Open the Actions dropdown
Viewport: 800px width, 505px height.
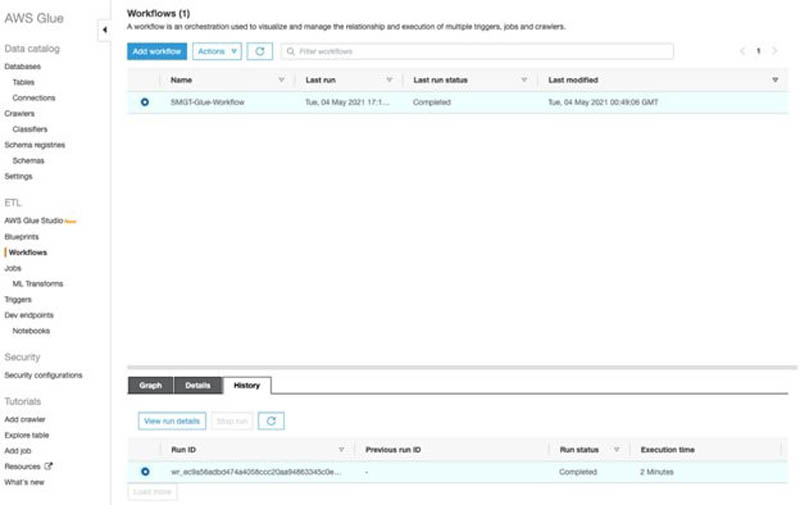click(217, 52)
